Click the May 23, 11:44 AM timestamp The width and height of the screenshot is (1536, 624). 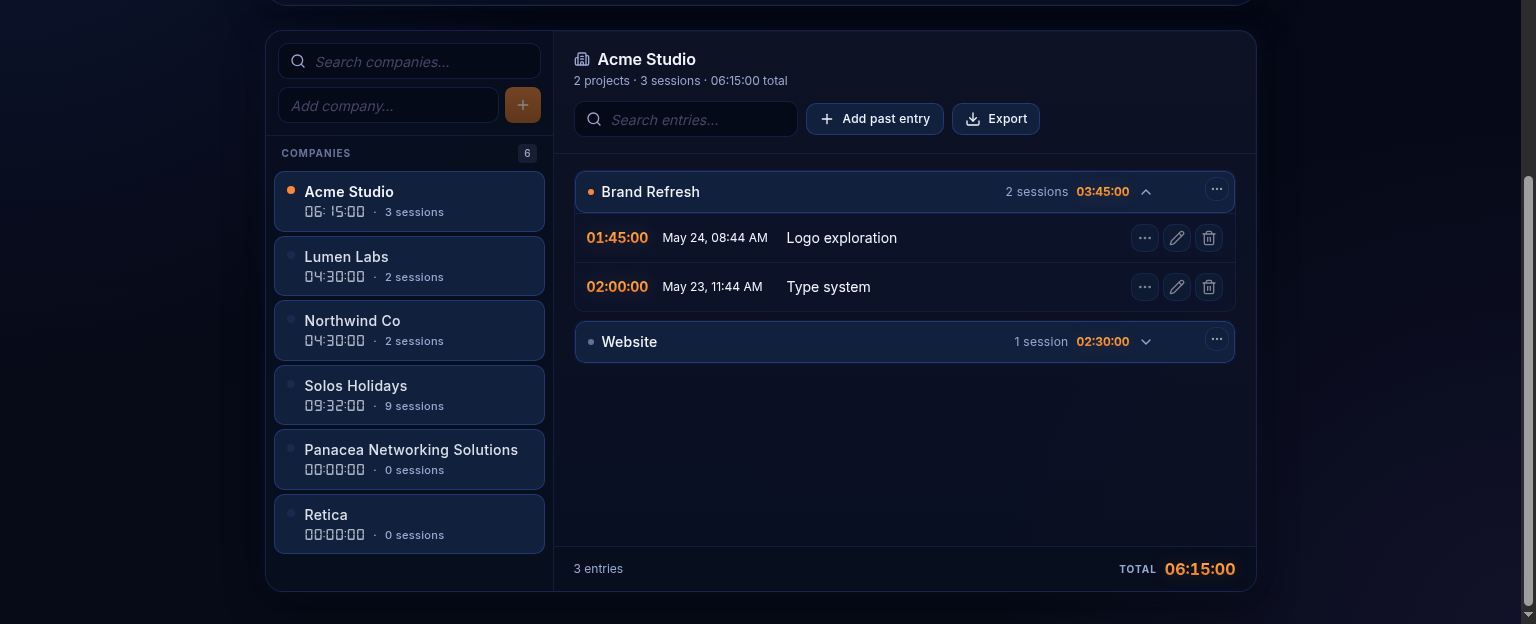[712, 287]
